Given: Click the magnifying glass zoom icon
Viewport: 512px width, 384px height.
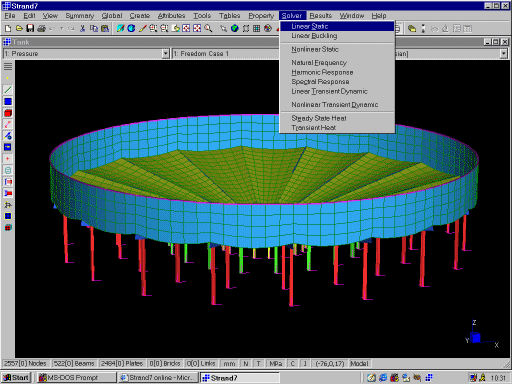Looking at the screenshot, I should pos(208,29).
